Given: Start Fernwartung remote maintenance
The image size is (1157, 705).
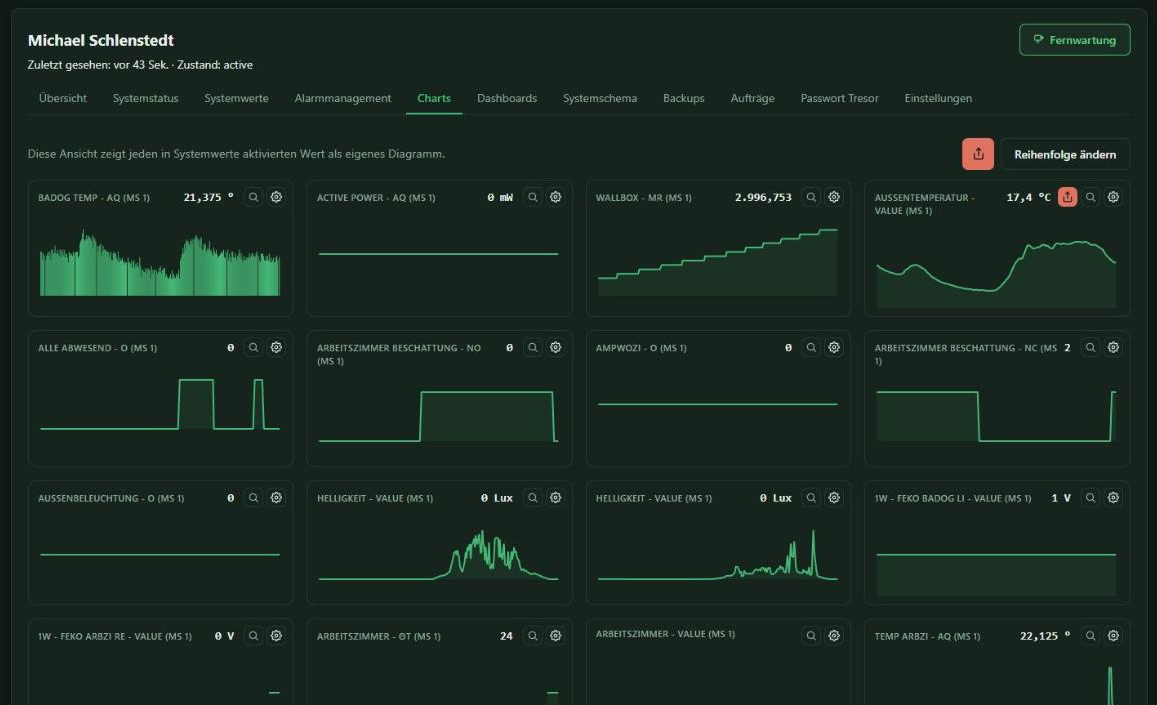Looking at the screenshot, I should pyautogui.click(x=1074, y=40).
